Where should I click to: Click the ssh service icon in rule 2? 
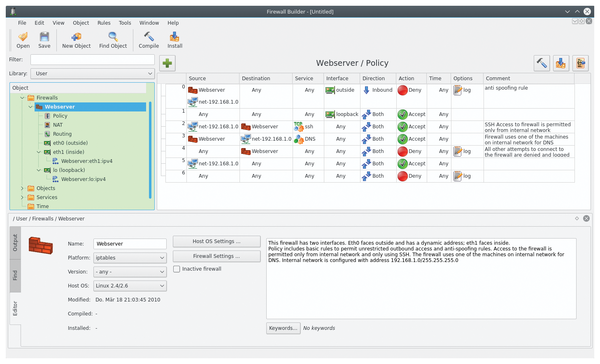[298, 127]
